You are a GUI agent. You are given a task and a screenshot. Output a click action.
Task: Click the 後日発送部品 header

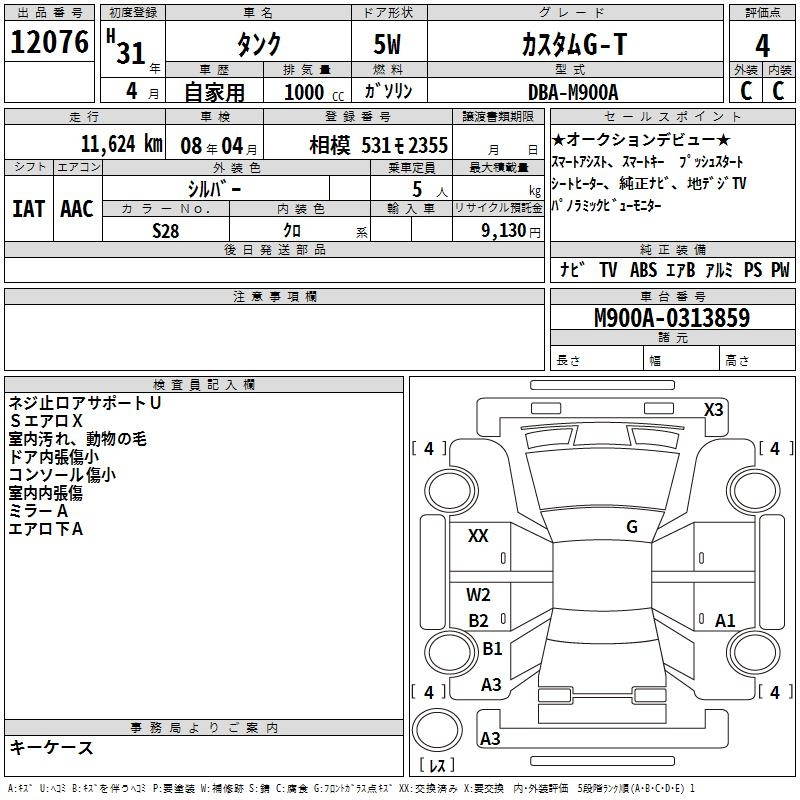point(275,249)
